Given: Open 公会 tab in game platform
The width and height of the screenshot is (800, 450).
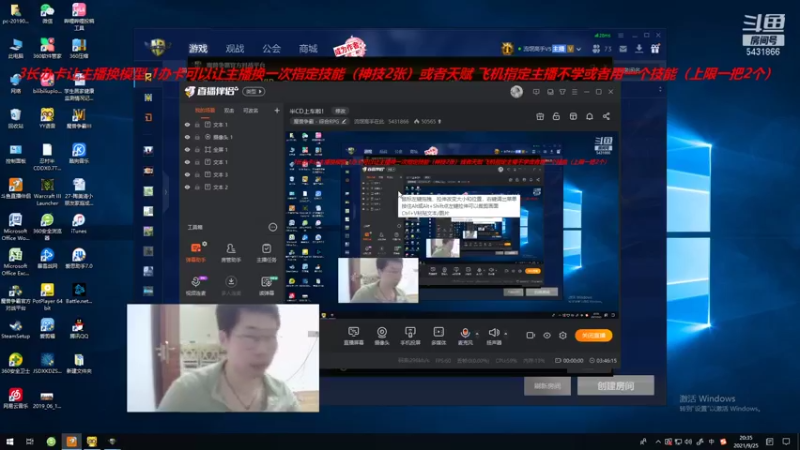Looking at the screenshot, I should tap(271, 48).
